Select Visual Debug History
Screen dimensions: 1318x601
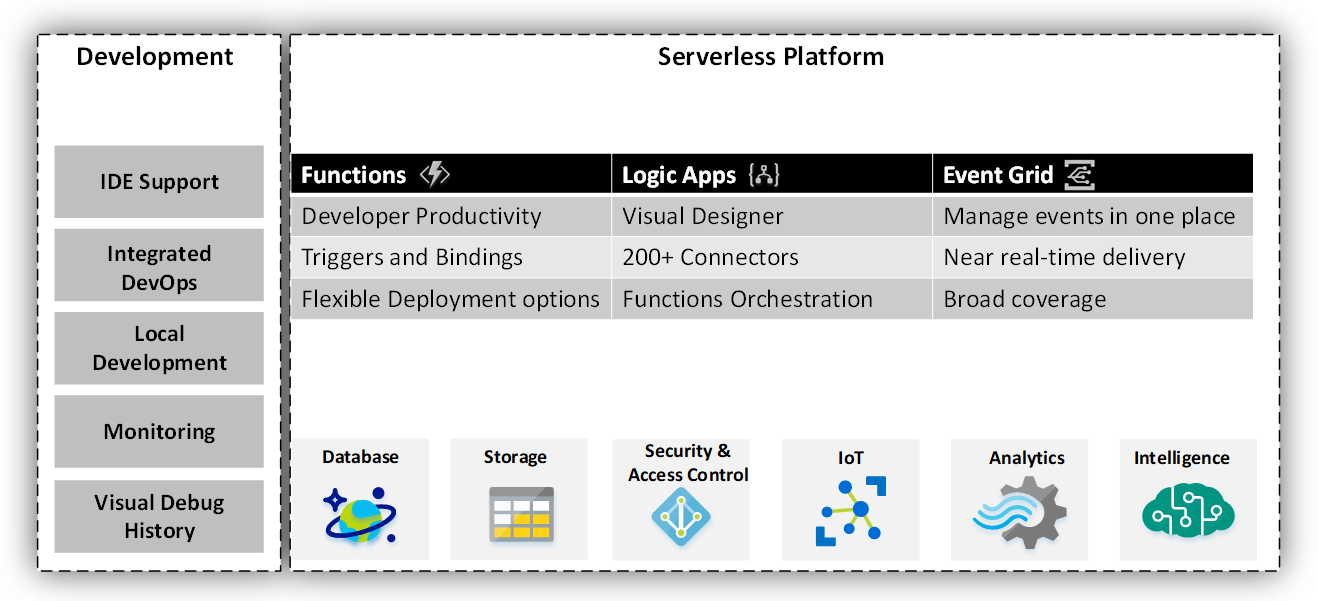(x=158, y=516)
